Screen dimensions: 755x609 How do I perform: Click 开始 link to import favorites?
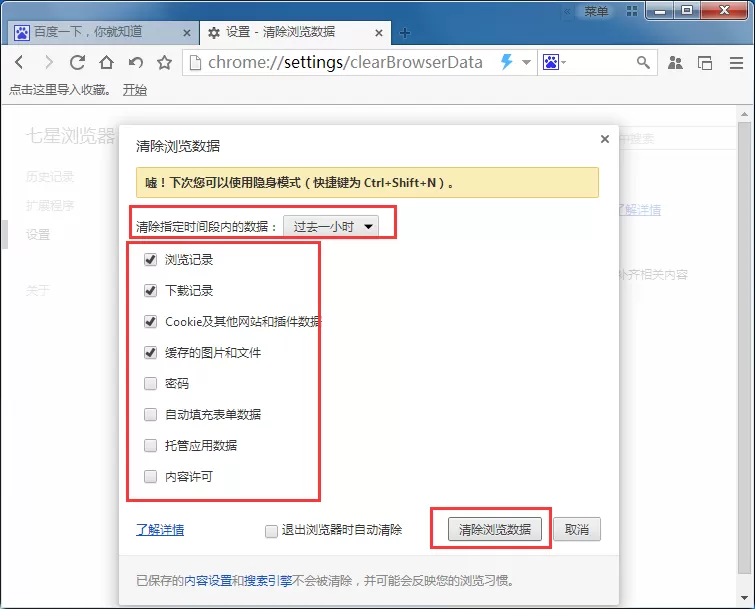(134, 90)
